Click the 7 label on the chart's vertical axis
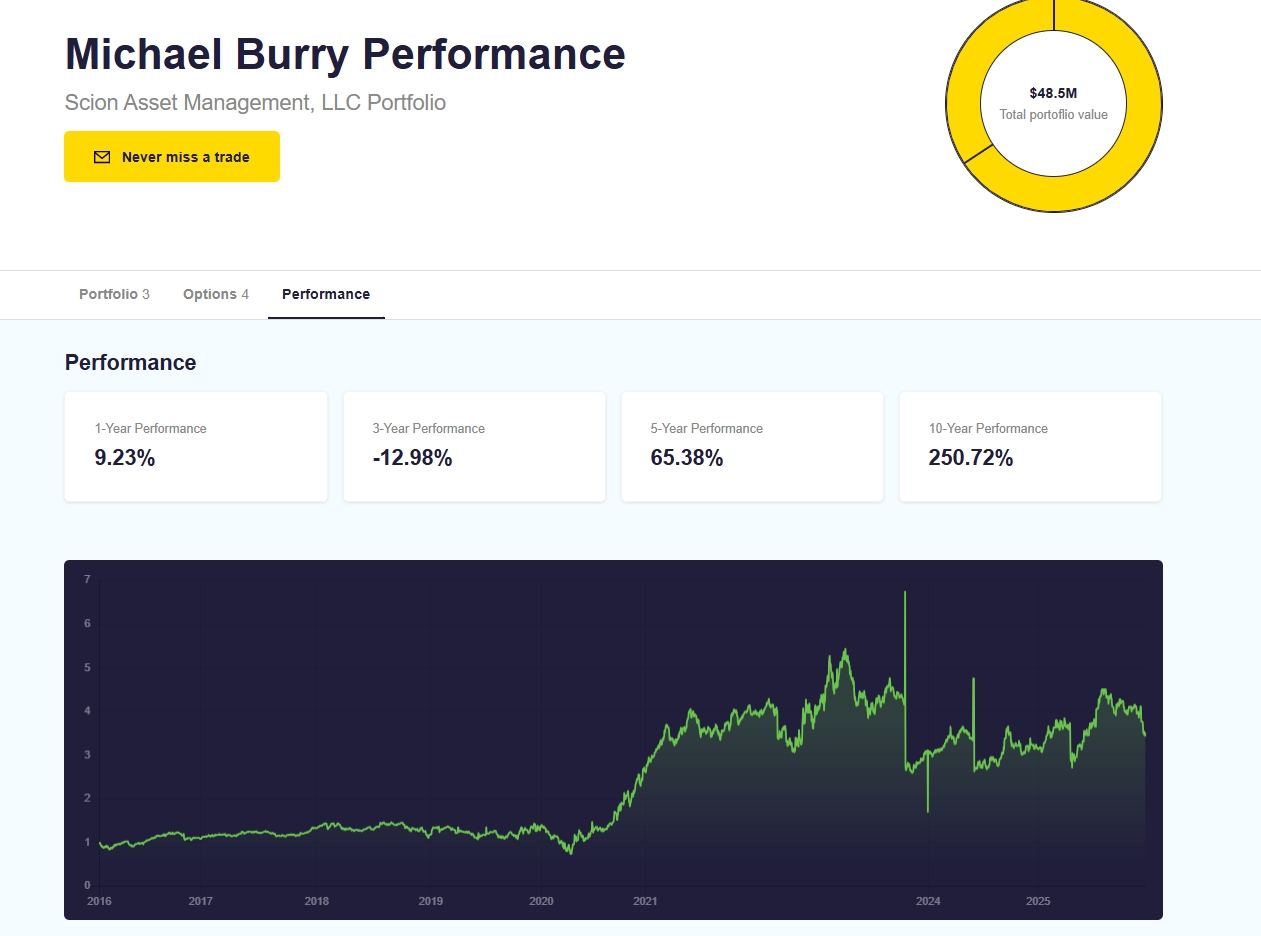The width and height of the screenshot is (1261, 936). (x=87, y=580)
